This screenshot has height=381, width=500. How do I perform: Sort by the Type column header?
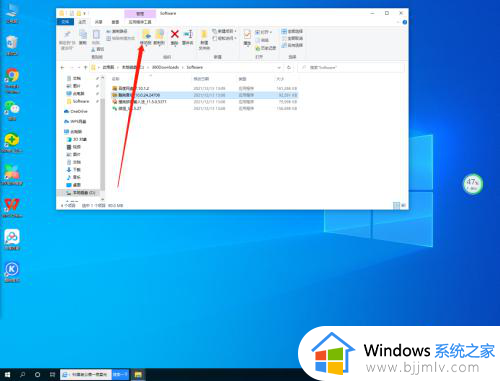[x=242, y=79]
